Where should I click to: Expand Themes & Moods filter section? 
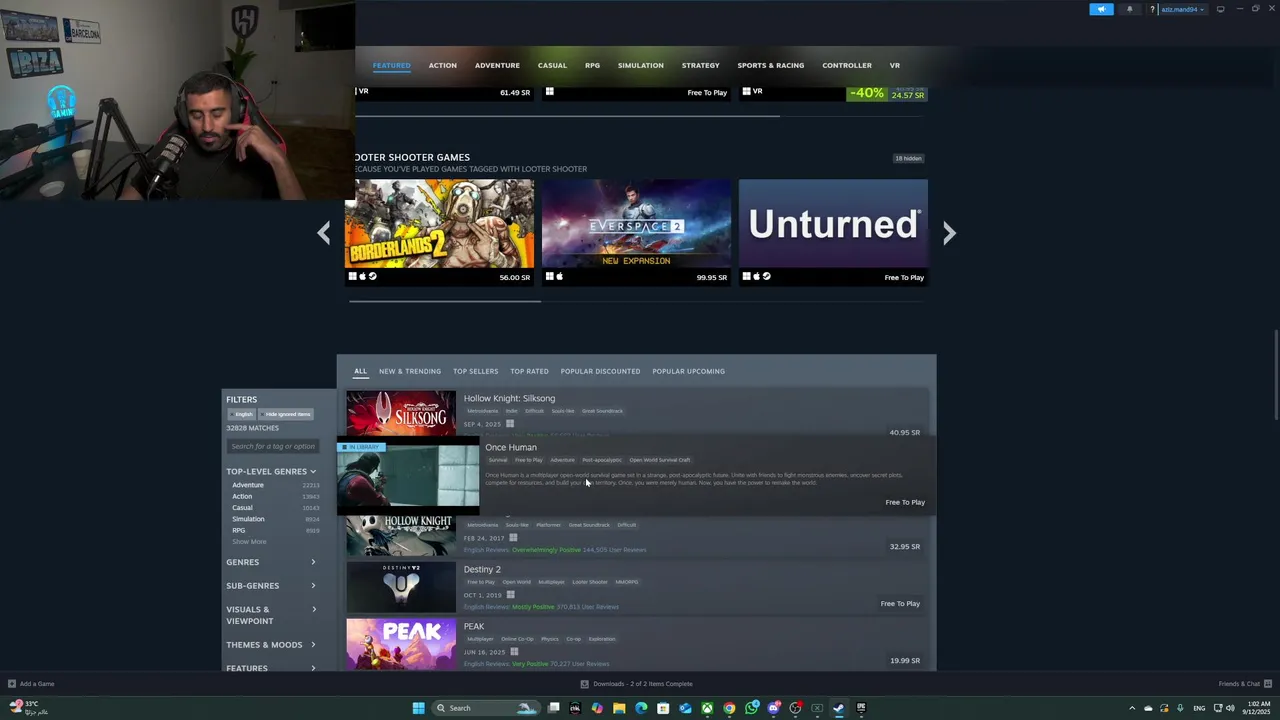271,645
